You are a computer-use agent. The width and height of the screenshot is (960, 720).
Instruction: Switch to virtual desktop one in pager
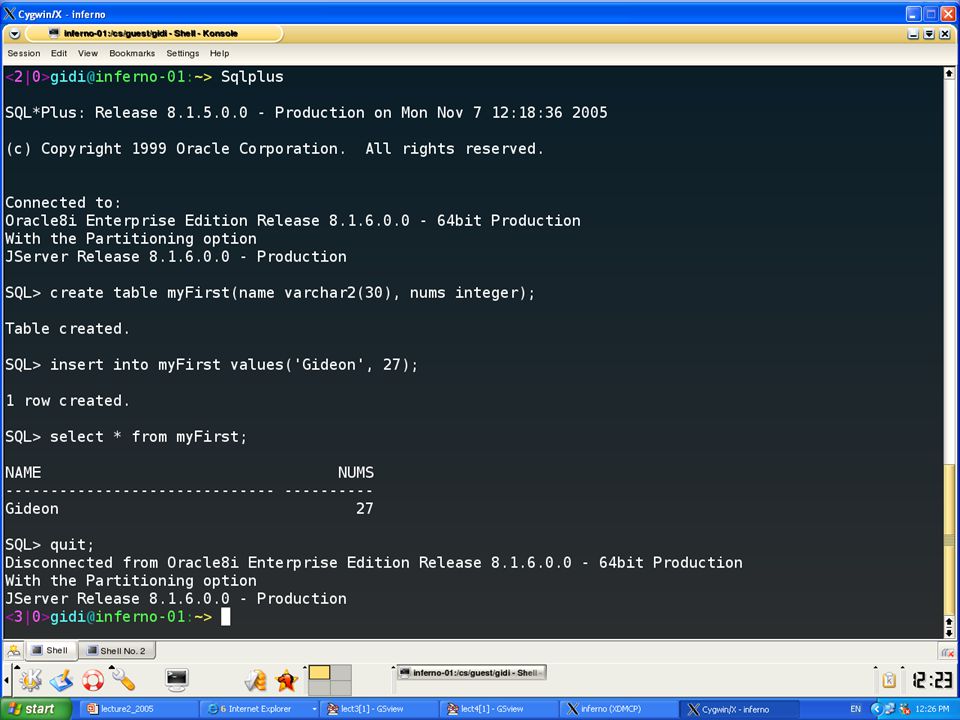point(319,672)
